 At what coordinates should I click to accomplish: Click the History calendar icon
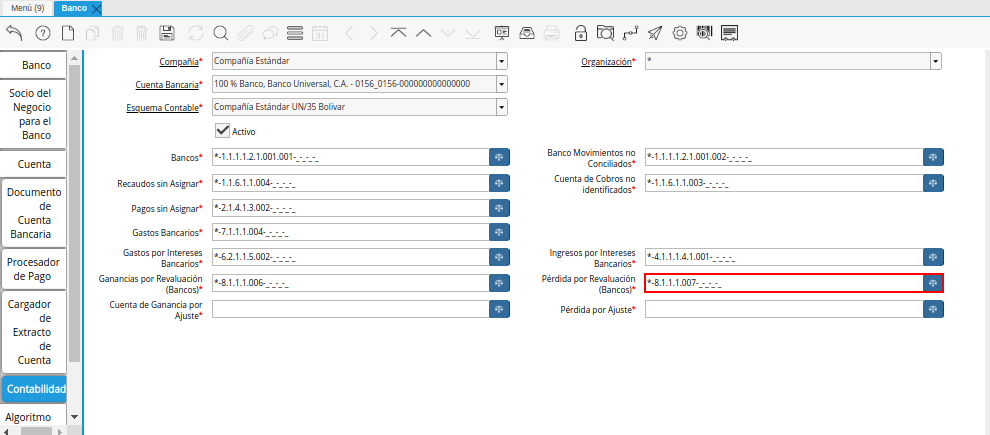pos(320,33)
